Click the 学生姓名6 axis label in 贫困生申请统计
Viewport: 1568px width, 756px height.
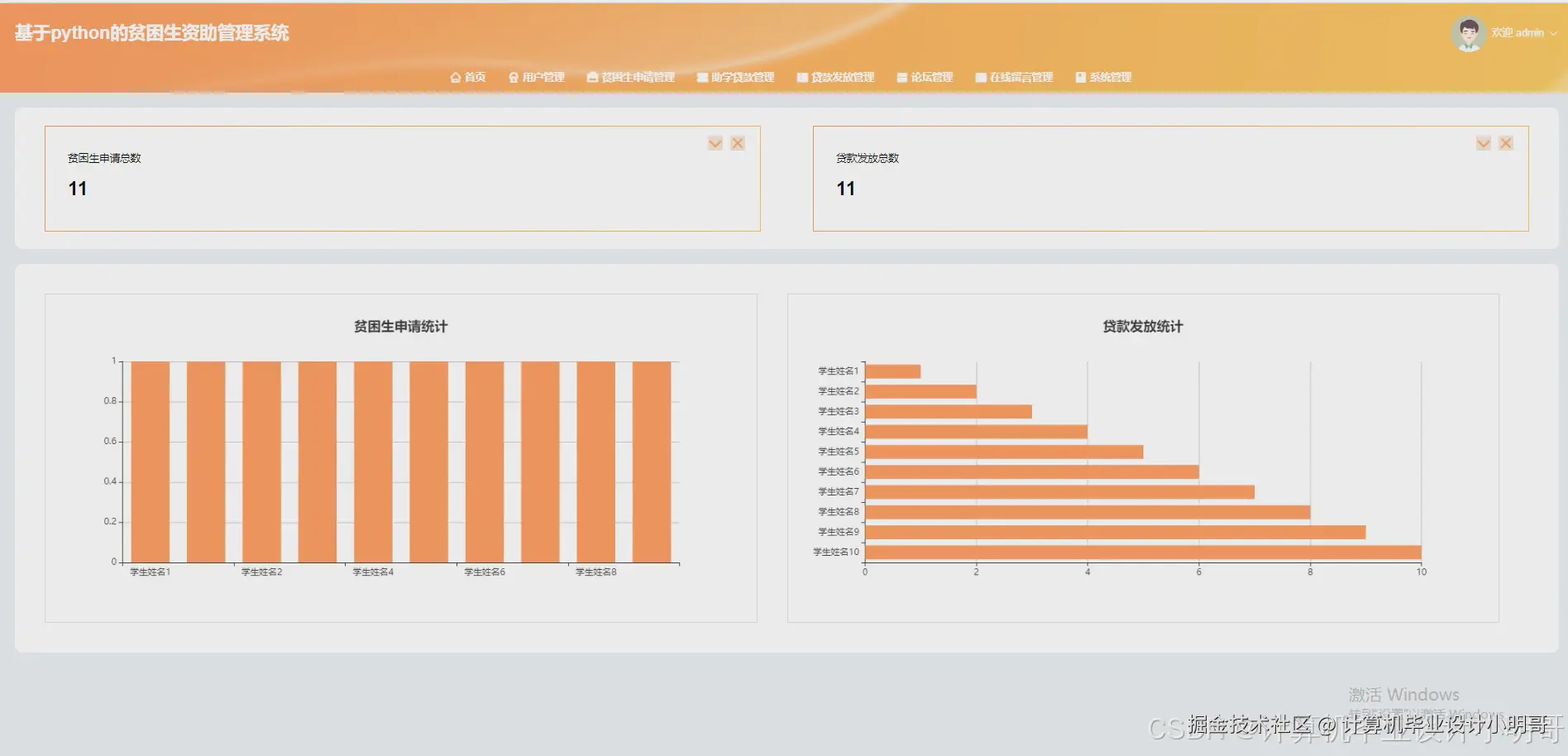(x=485, y=572)
